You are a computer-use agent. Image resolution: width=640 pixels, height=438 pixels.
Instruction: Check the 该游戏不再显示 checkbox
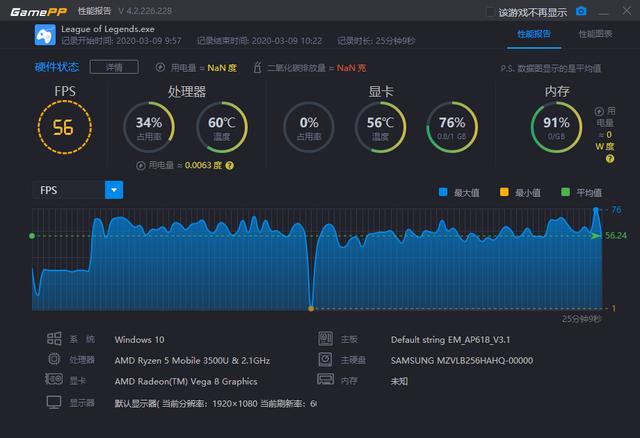pyautogui.click(x=490, y=12)
